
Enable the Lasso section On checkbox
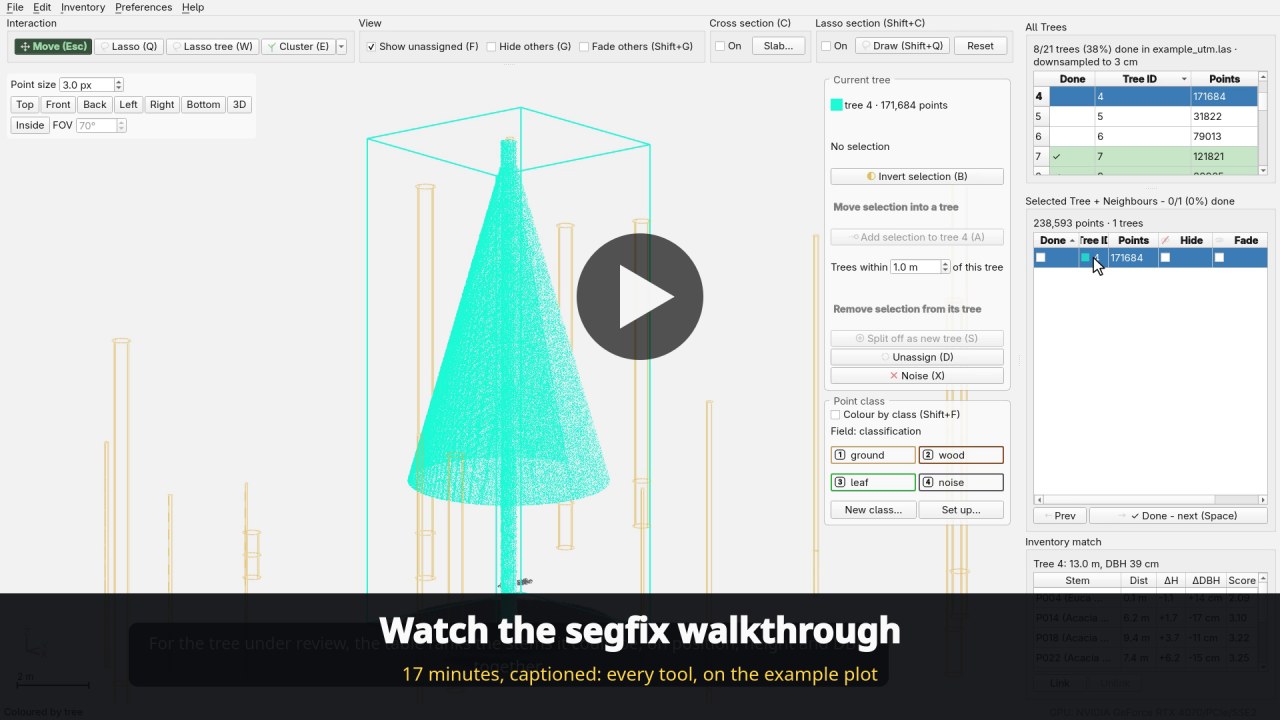[826, 46]
